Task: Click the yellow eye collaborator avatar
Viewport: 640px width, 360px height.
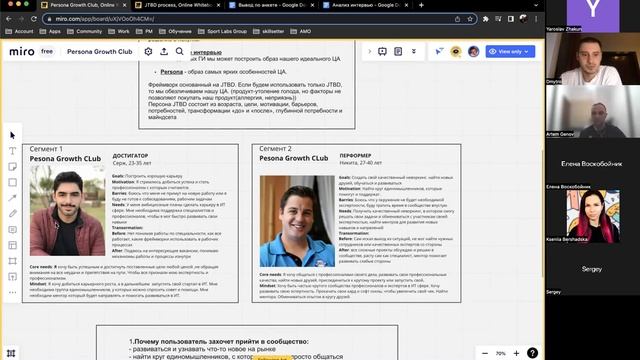Action: 456,51
